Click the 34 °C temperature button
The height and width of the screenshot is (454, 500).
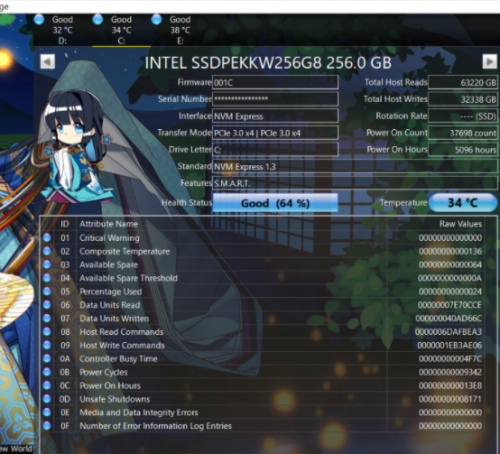click(463, 203)
